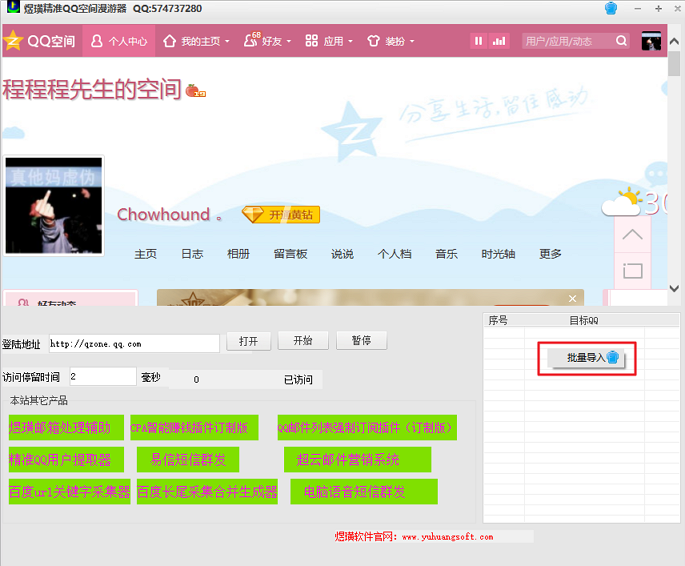Click browser scrollbar down arrow
The width and height of the screenshot is (685, 566).
[674, 288]
